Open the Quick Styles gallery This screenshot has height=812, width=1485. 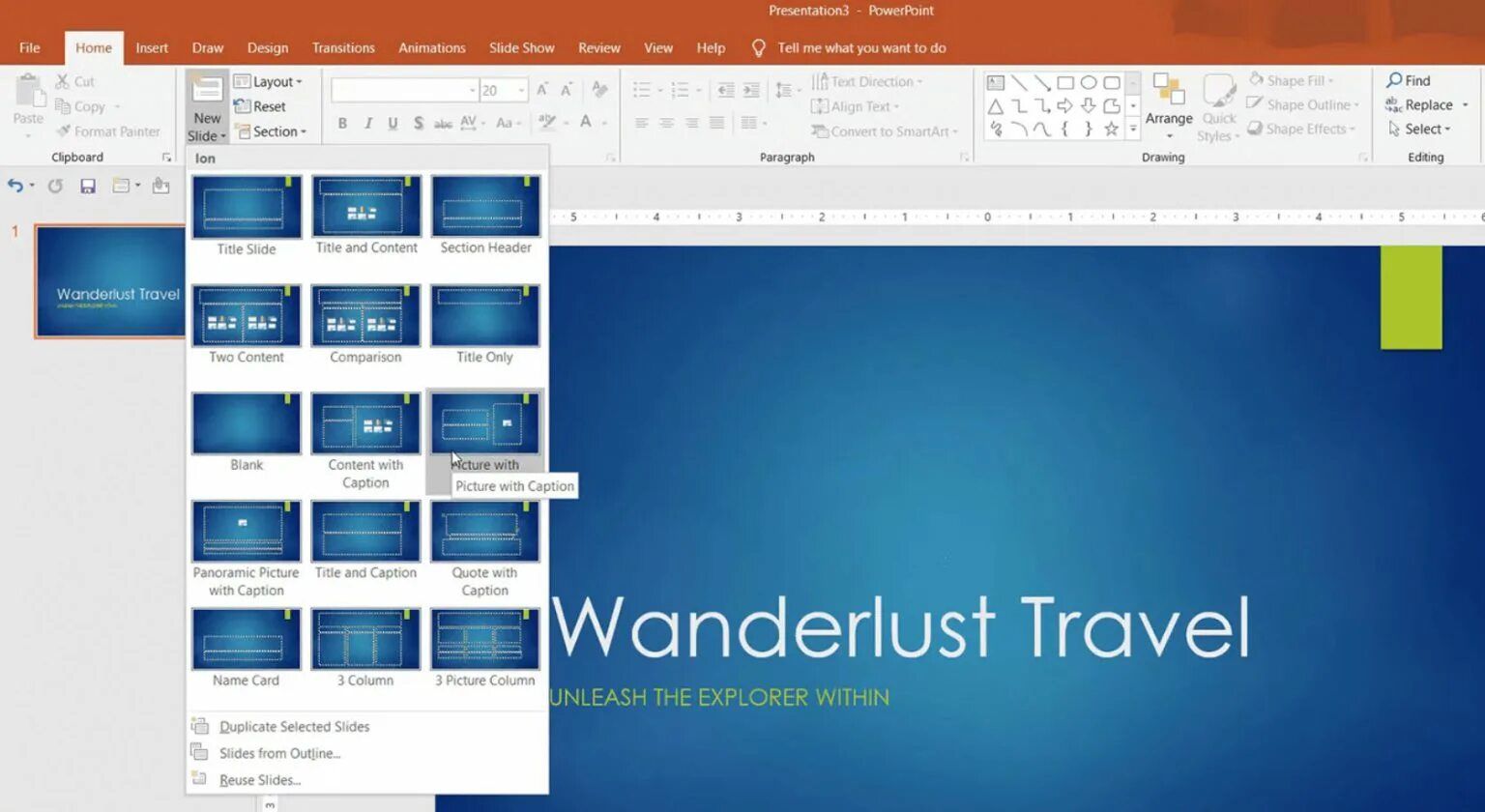pos(1219,108)
